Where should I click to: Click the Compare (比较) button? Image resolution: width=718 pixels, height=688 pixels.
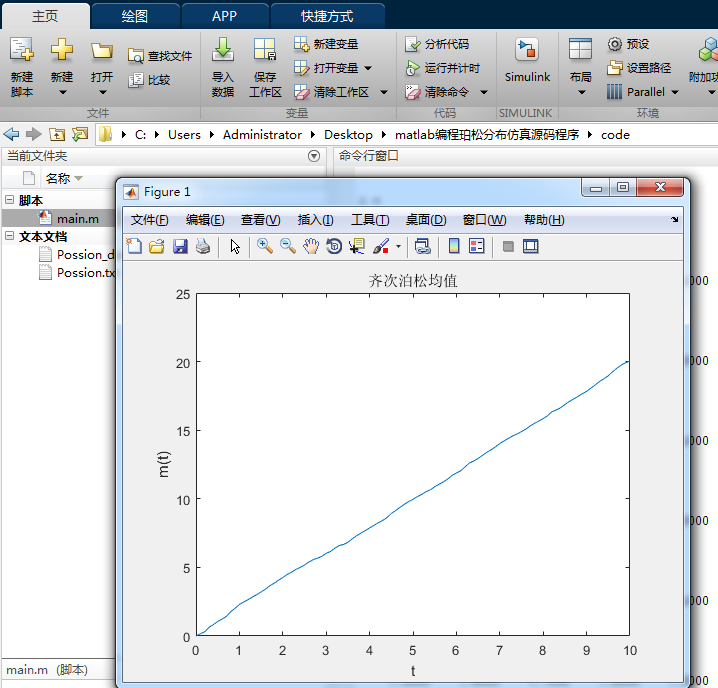pos(149,80)
